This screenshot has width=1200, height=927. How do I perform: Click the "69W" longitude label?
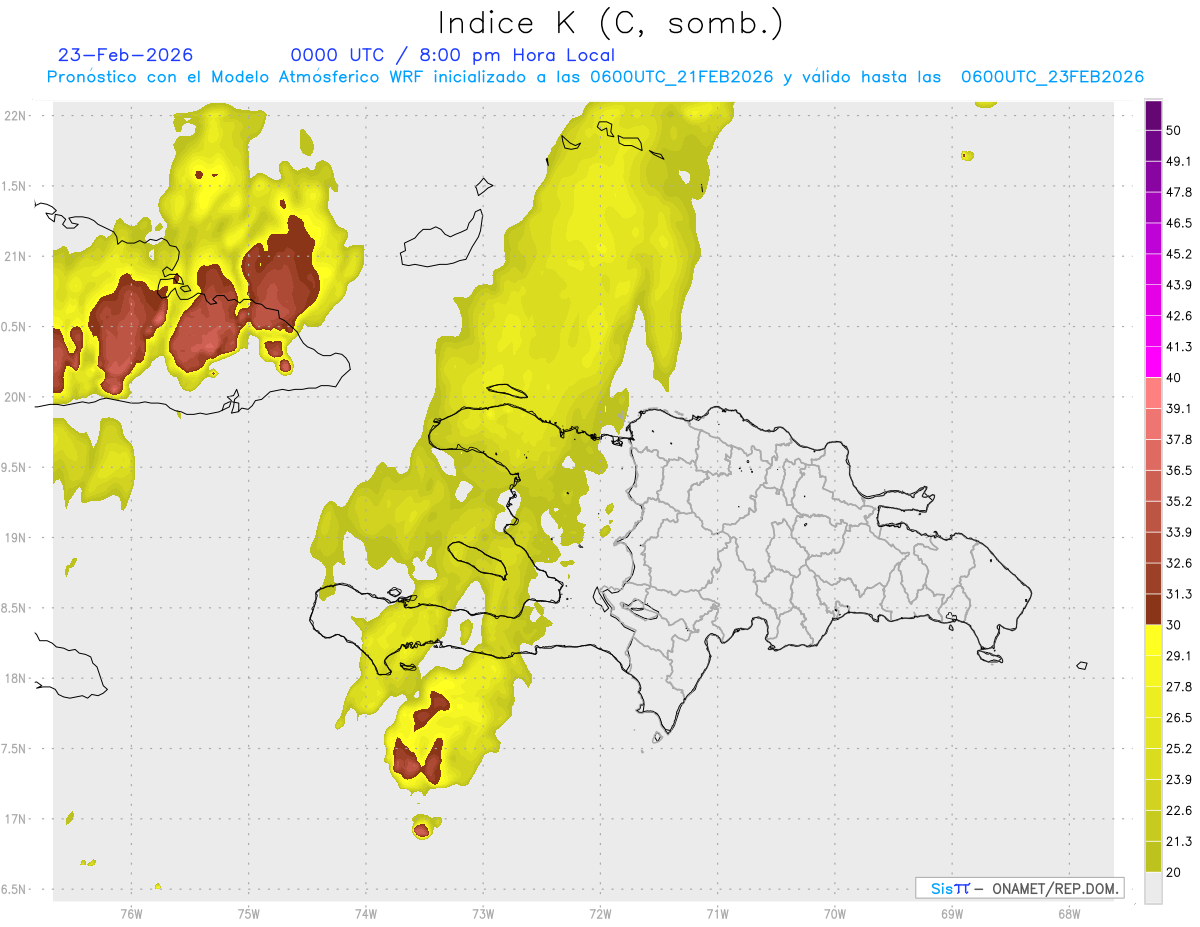[951, 913]
